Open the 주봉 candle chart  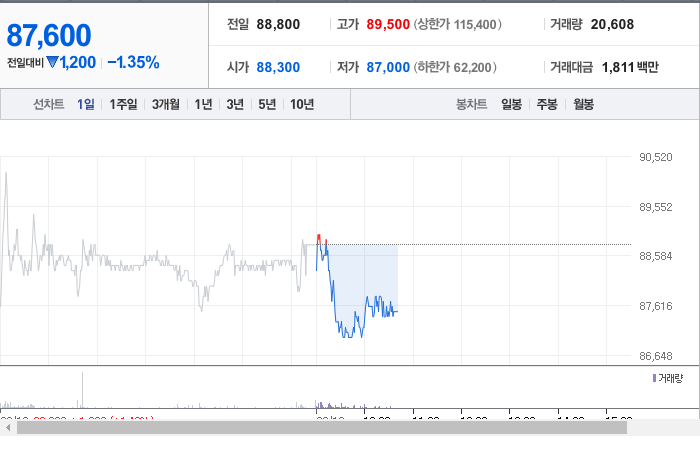pyautogui.click(x=547, y=104)
